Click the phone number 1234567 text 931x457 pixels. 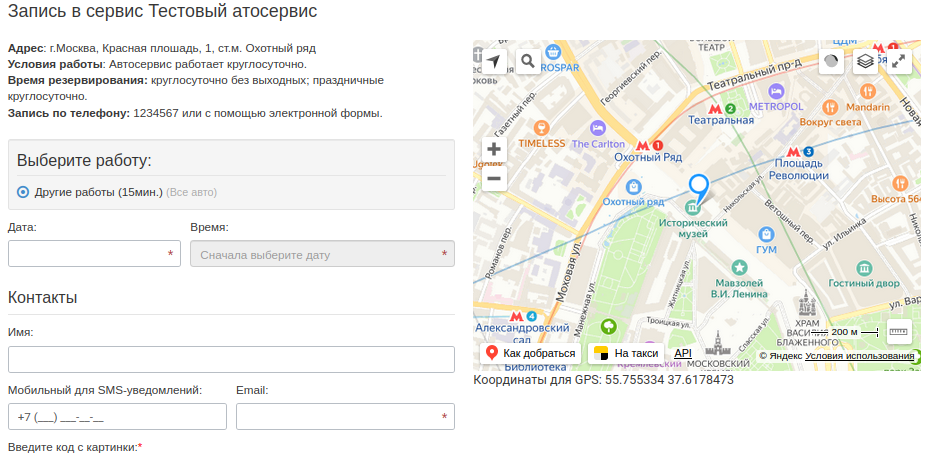[156, 113]
